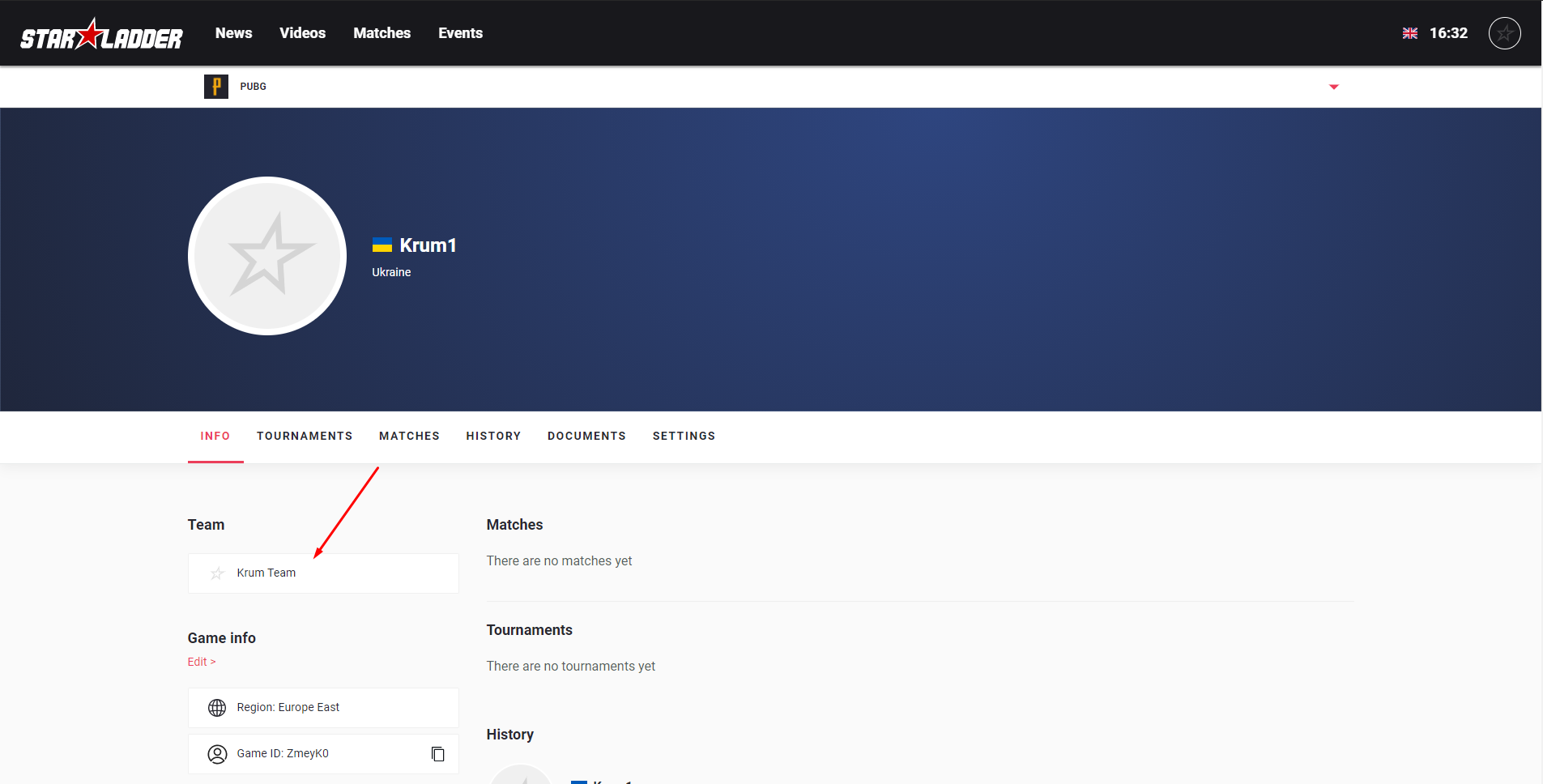
Task: Click the UK flag language icon
Action: click(x=1409, y=33)
